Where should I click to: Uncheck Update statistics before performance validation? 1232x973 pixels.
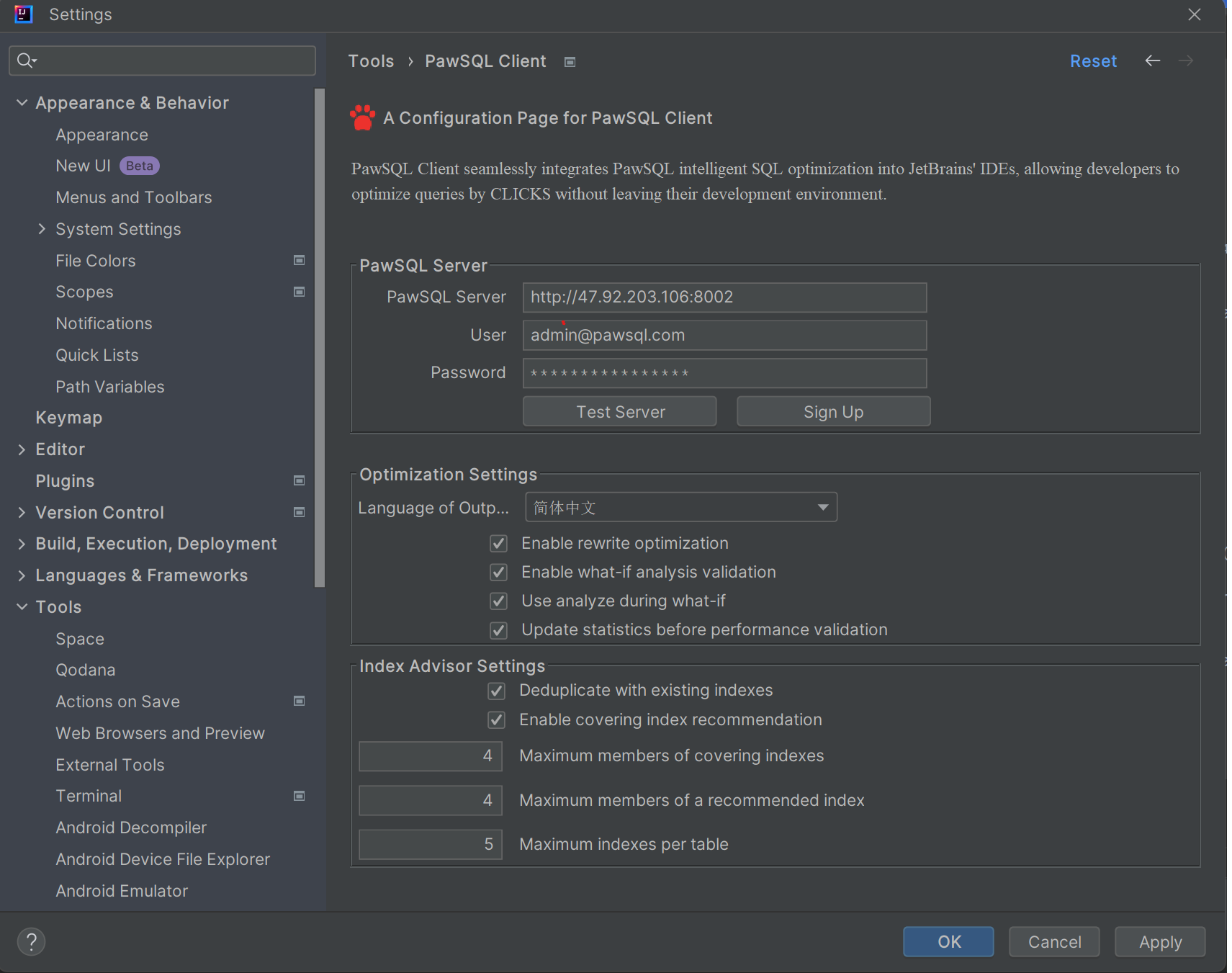pos(498,629)
